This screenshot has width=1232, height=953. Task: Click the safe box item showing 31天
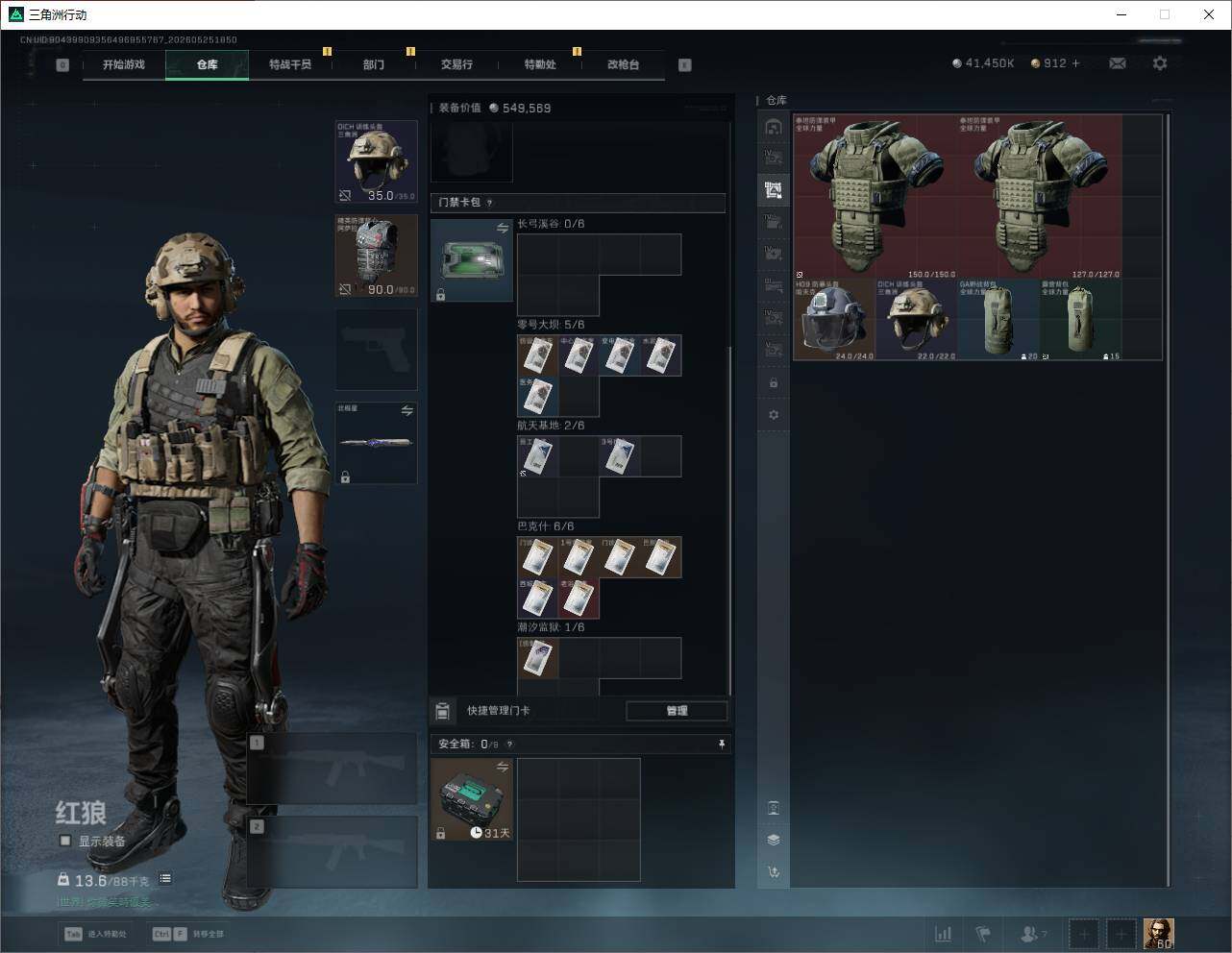point(472,799)
